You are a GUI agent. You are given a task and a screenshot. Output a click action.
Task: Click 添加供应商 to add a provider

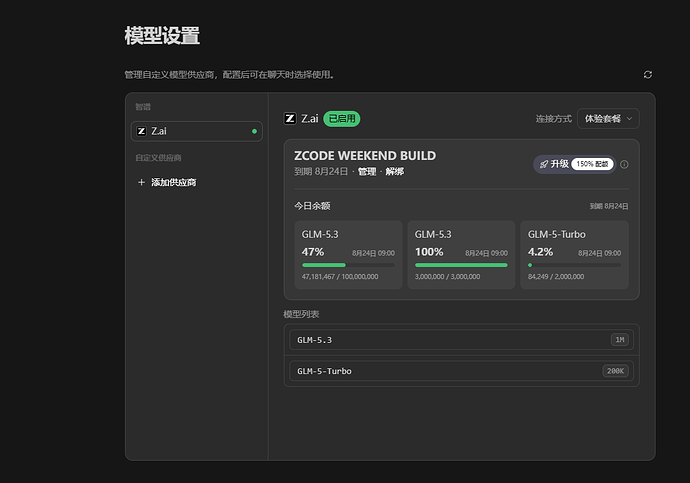point(173,182)
